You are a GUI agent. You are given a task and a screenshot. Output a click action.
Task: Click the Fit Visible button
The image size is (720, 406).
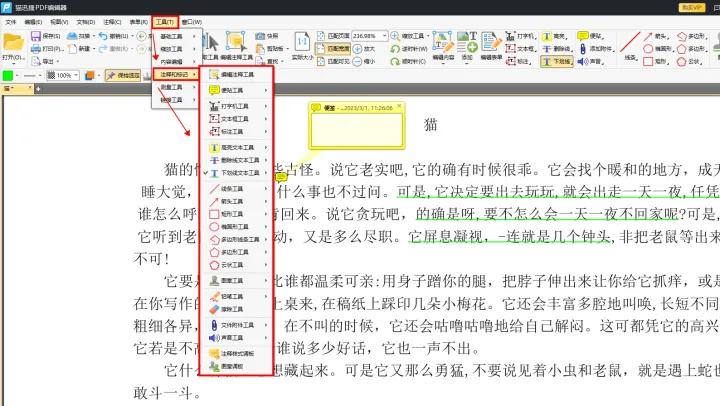(x=333, y=61)
